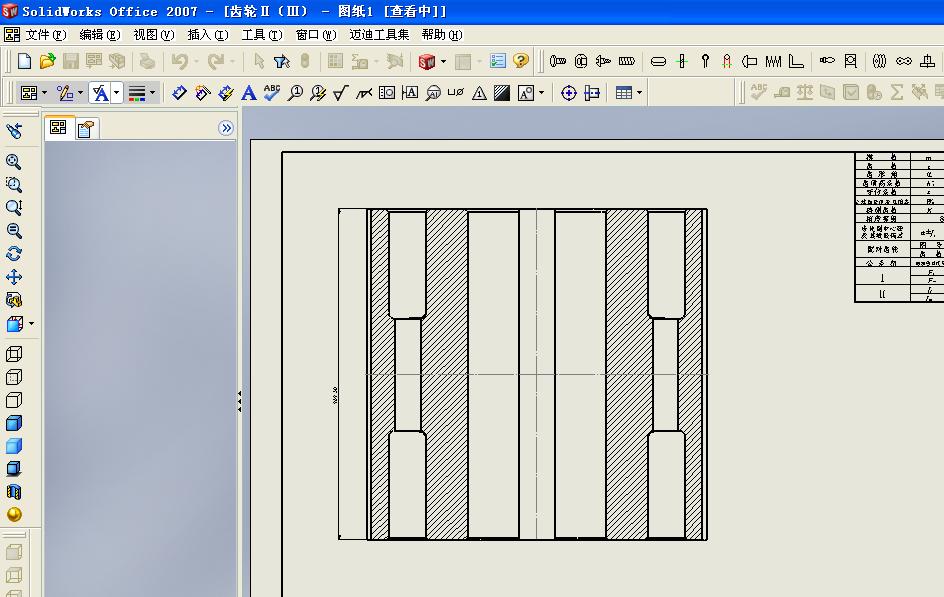Open the Block tool dropdown arrow
This screenshot has width=944, height=597.
click(x=541, y=93)
